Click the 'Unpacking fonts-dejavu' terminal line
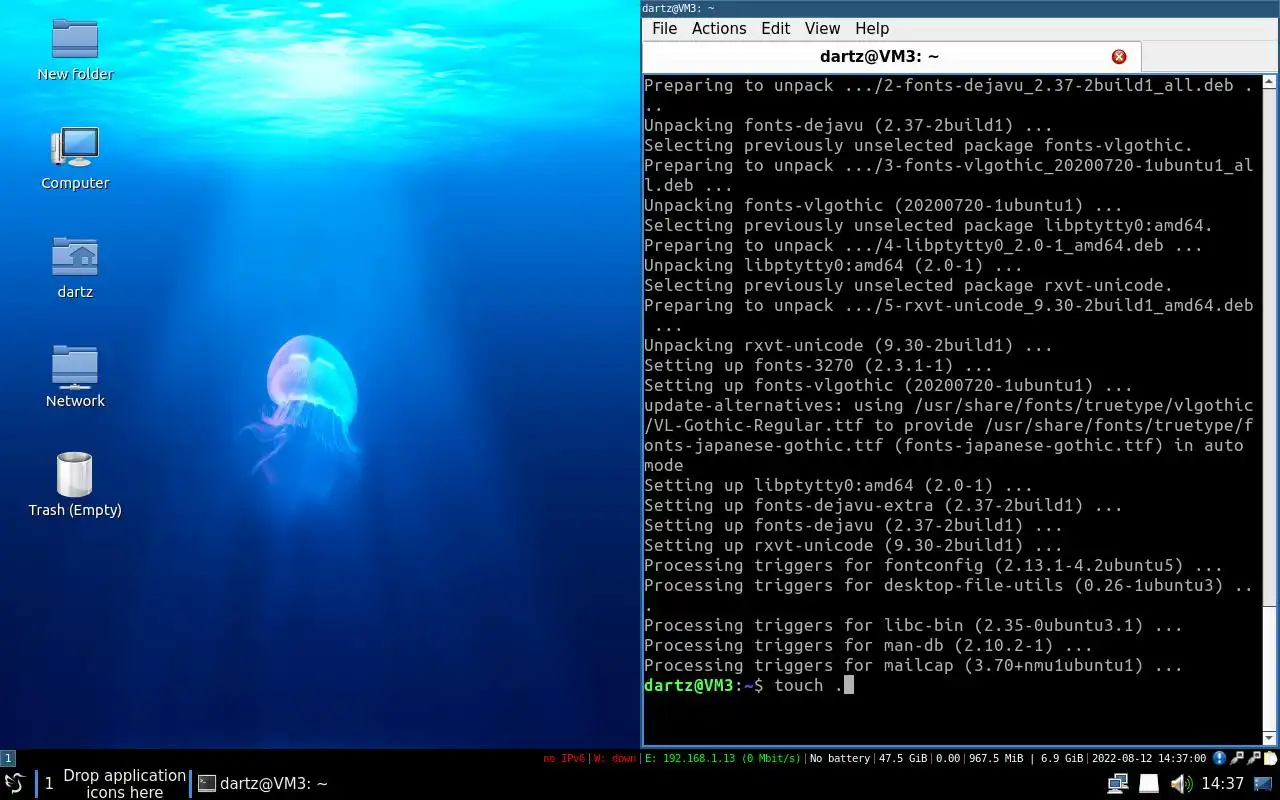Image resolution: width=1280 pixels, height=800 pixels. 848,125
